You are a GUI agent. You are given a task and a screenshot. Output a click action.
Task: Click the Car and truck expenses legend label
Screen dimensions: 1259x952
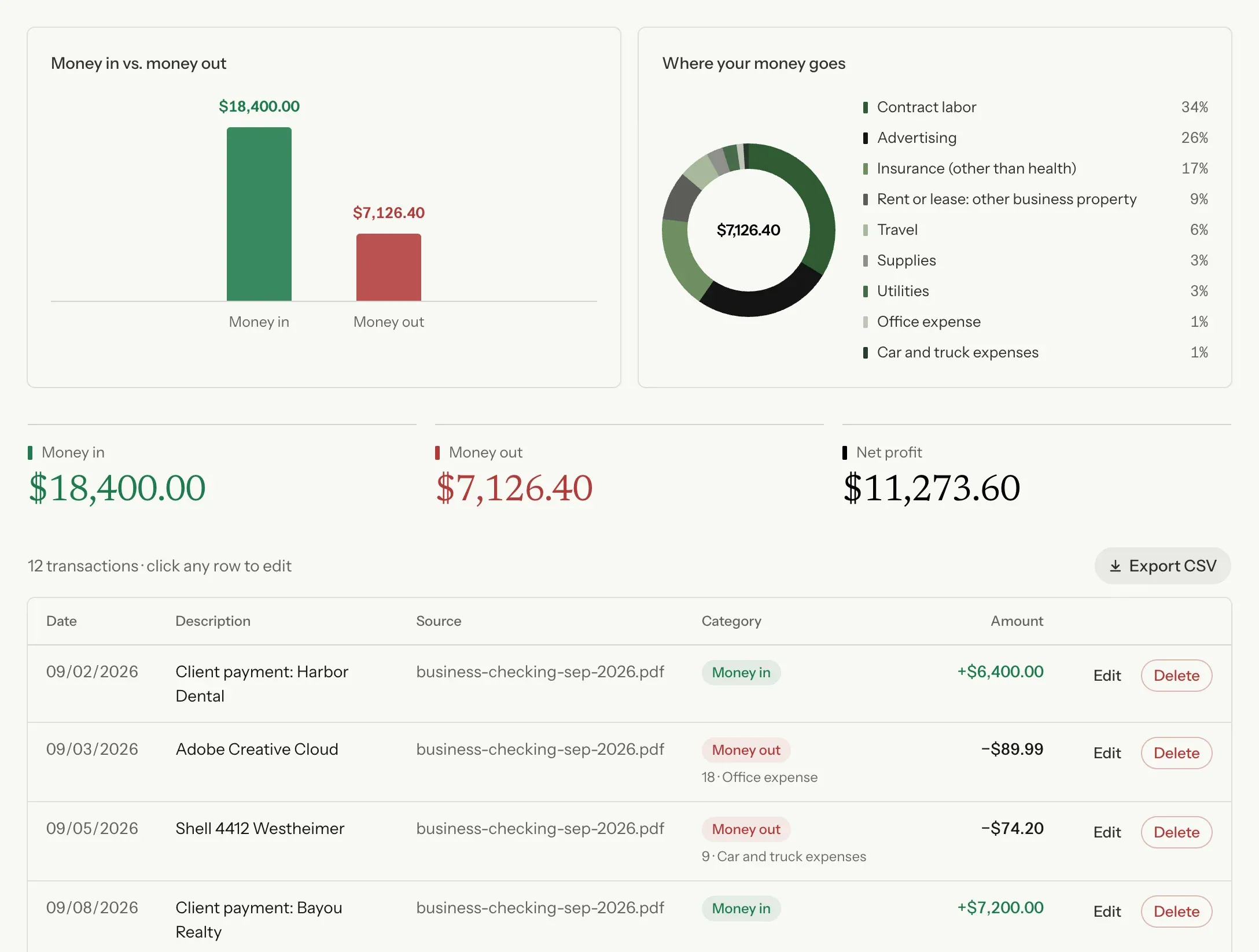(958, 352)
